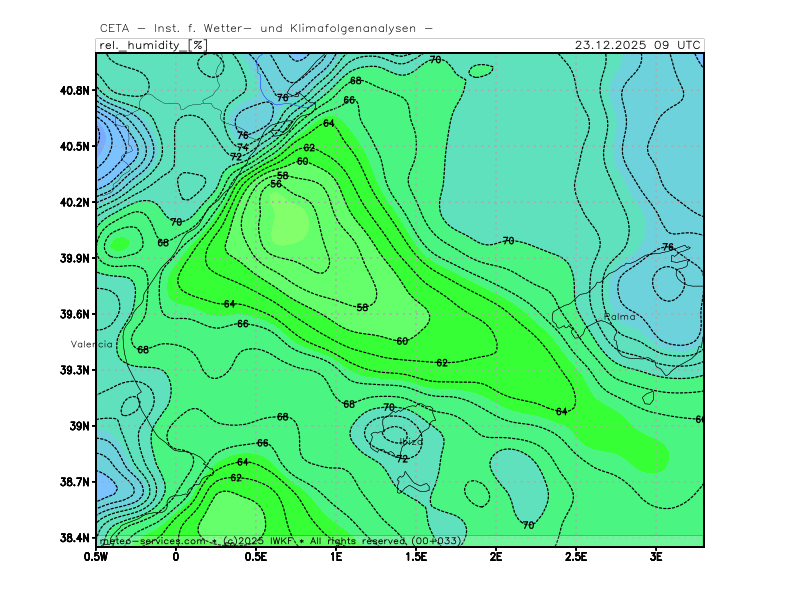Viewport: 800px width, 600px height.
Task: Click the rel. humidity [%] title
Action: coord(152,45)
